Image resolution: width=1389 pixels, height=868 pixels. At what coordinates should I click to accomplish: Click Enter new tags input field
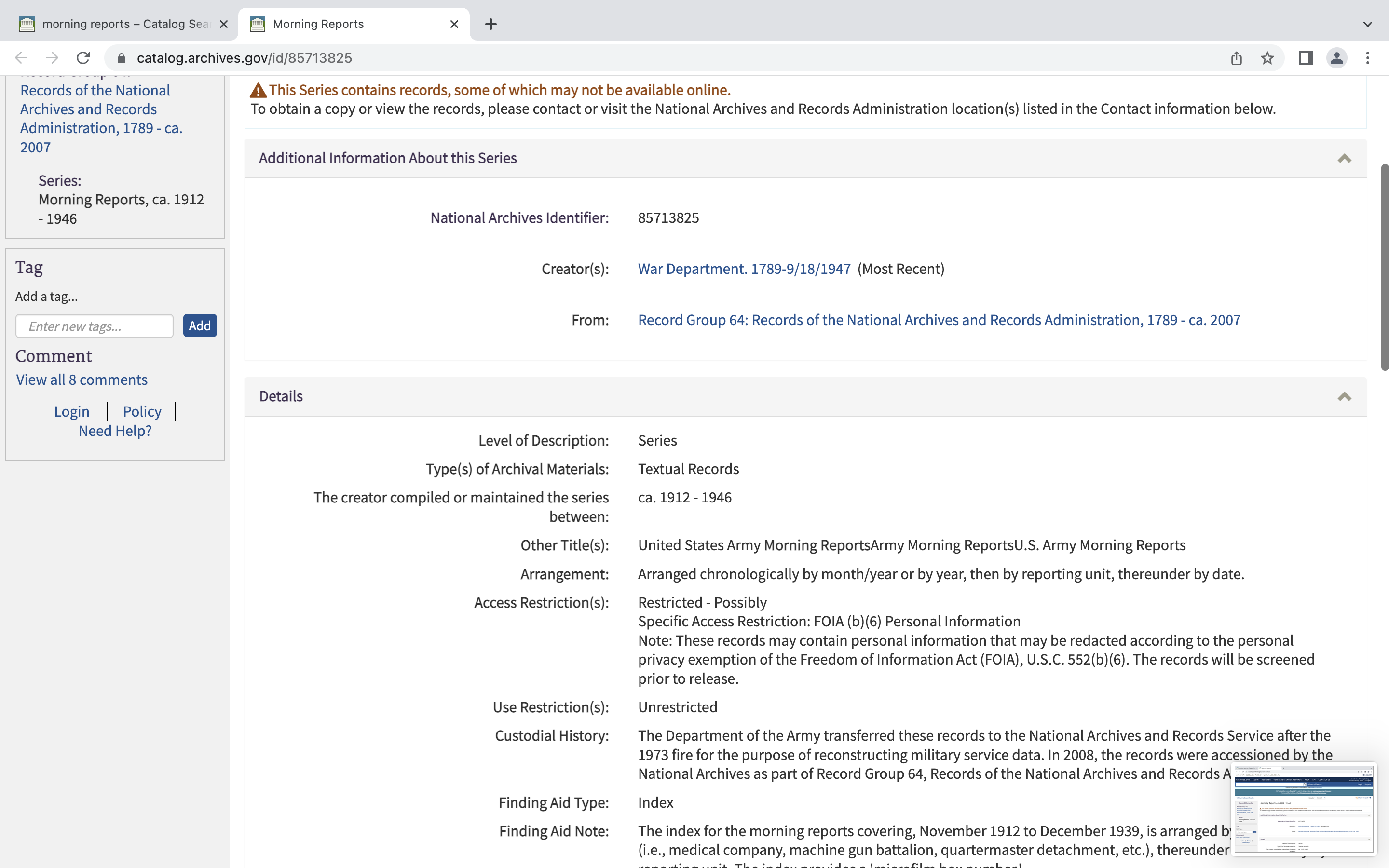(95, 326)
